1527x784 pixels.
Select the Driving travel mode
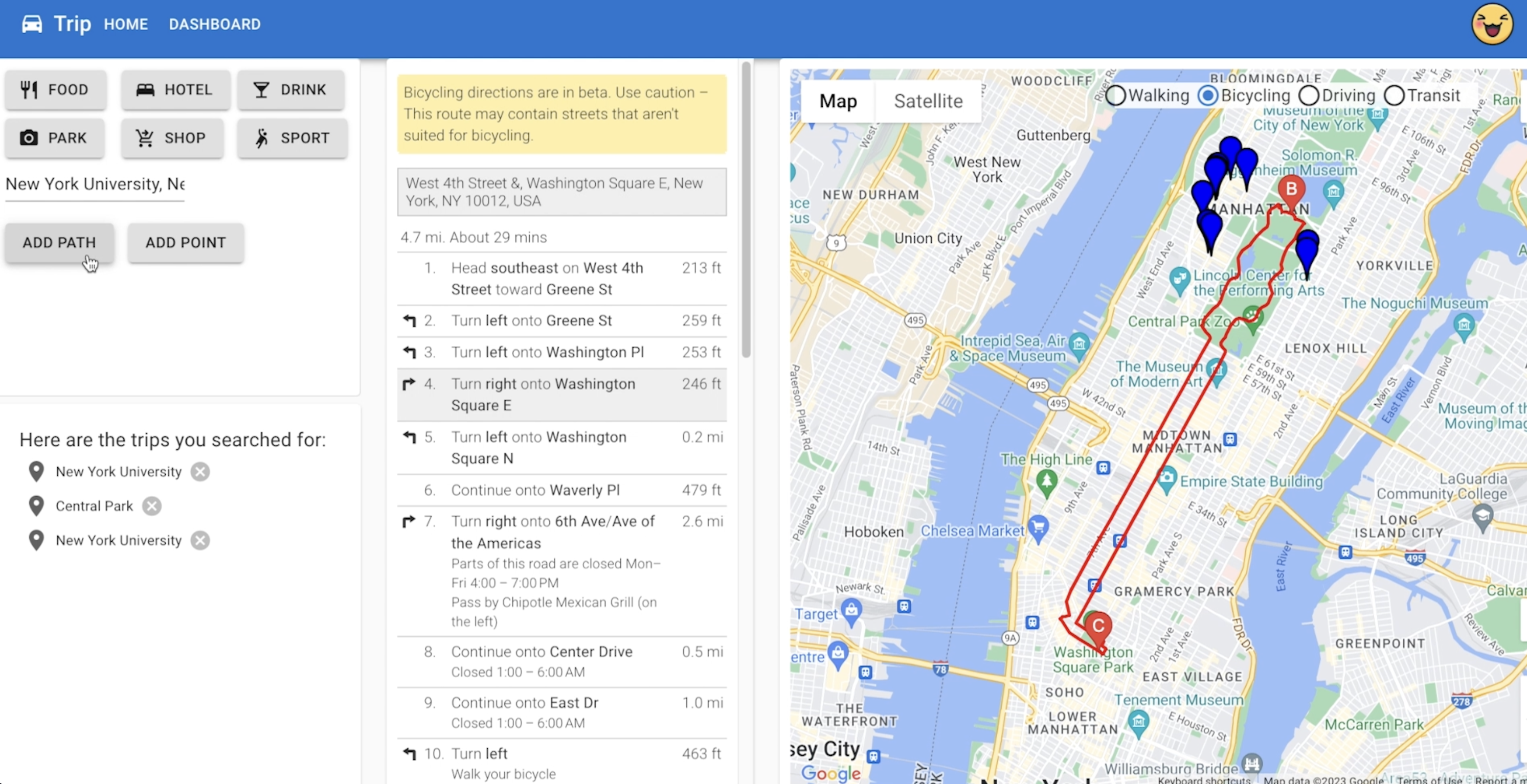[x=1308, y=96]
